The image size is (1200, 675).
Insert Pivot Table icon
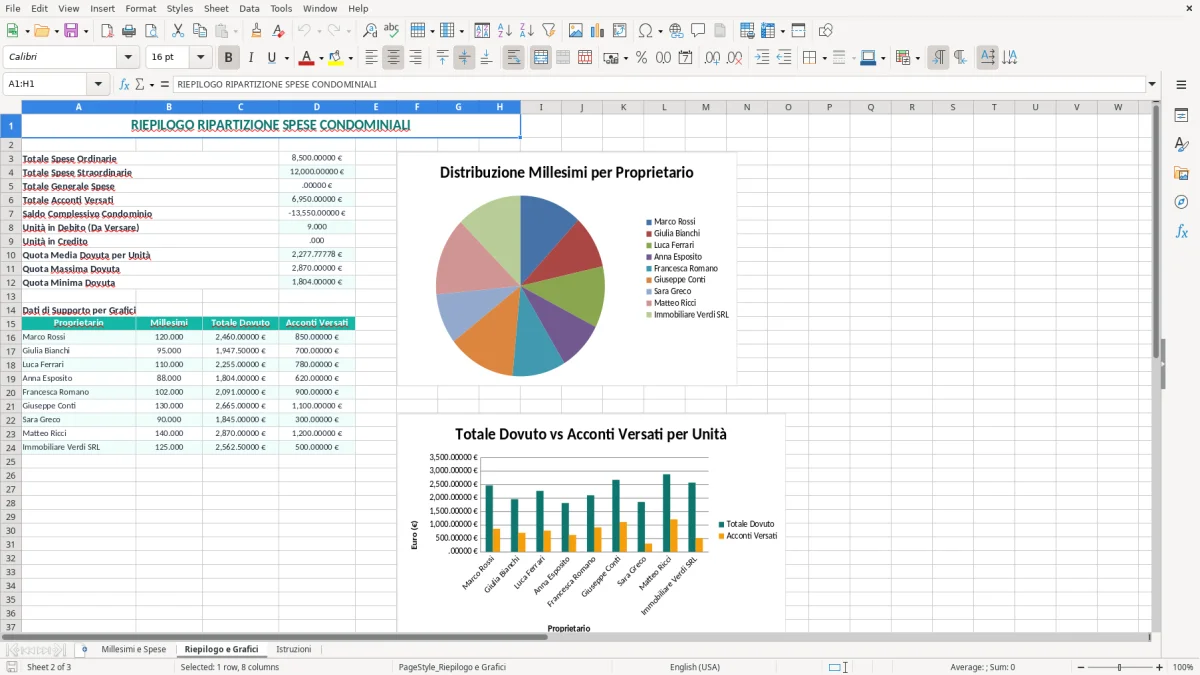[x=620, y=31]
